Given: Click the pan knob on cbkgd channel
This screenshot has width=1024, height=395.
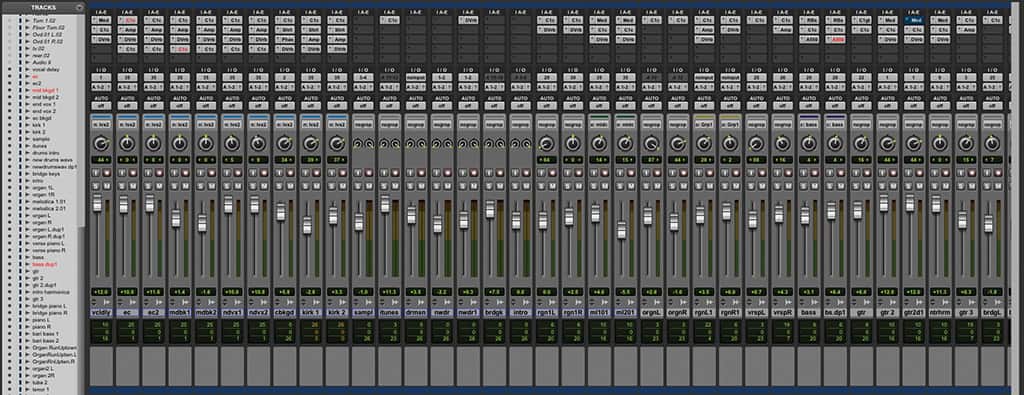Looking at the screenshot, I should click(x=284, y=143).
